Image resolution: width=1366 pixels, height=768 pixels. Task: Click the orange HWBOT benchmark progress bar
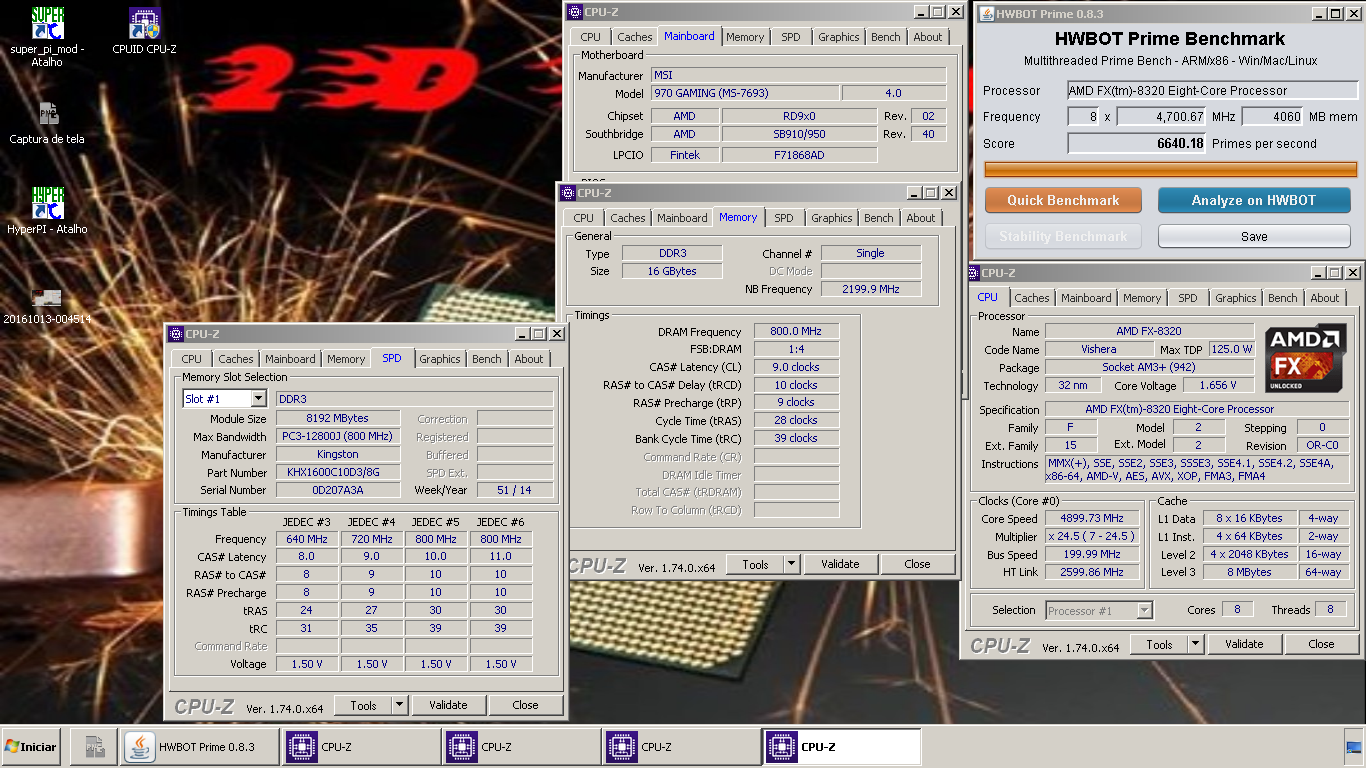[1171, 170]
